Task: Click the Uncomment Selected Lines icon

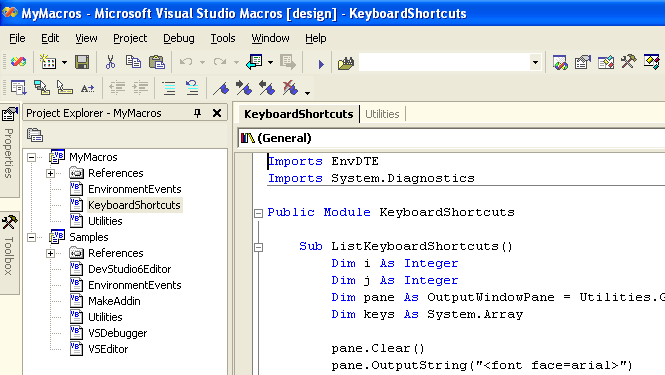Action: point(192,88)
